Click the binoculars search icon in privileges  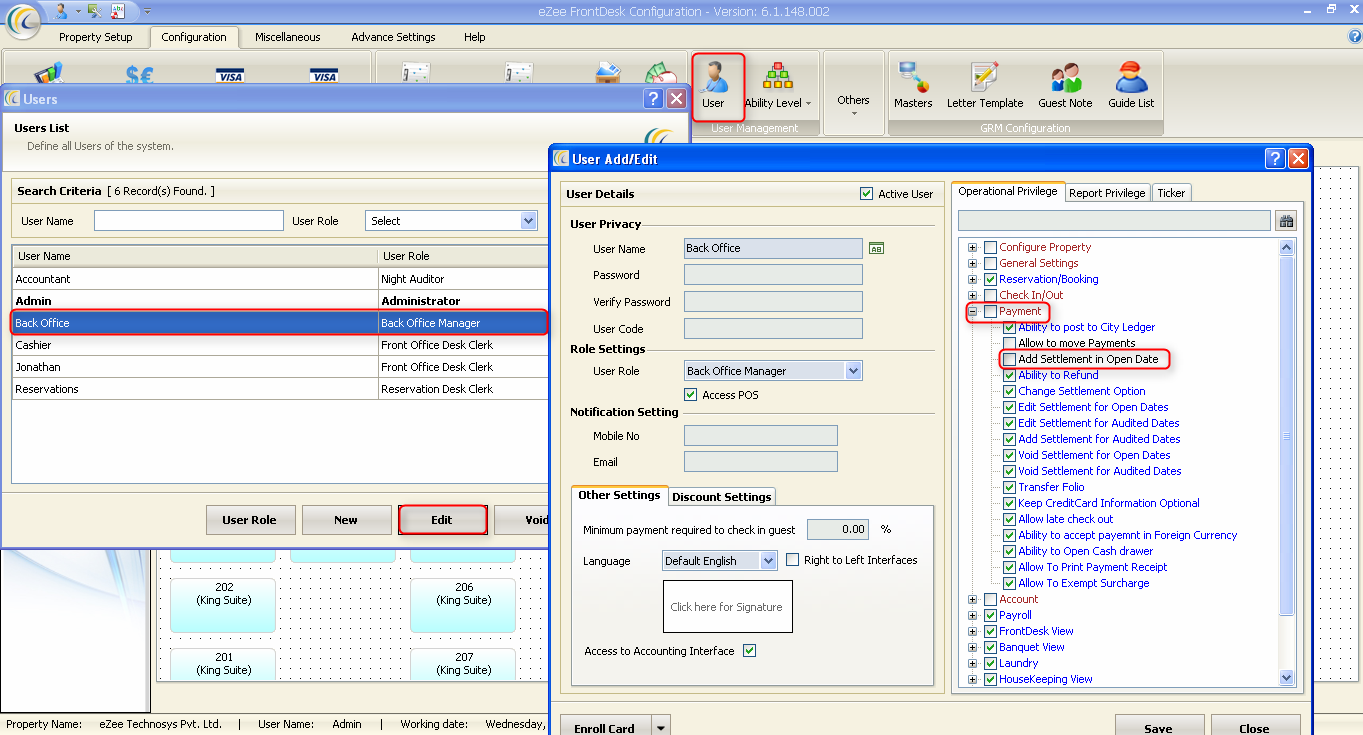(x=1286, y=221)
